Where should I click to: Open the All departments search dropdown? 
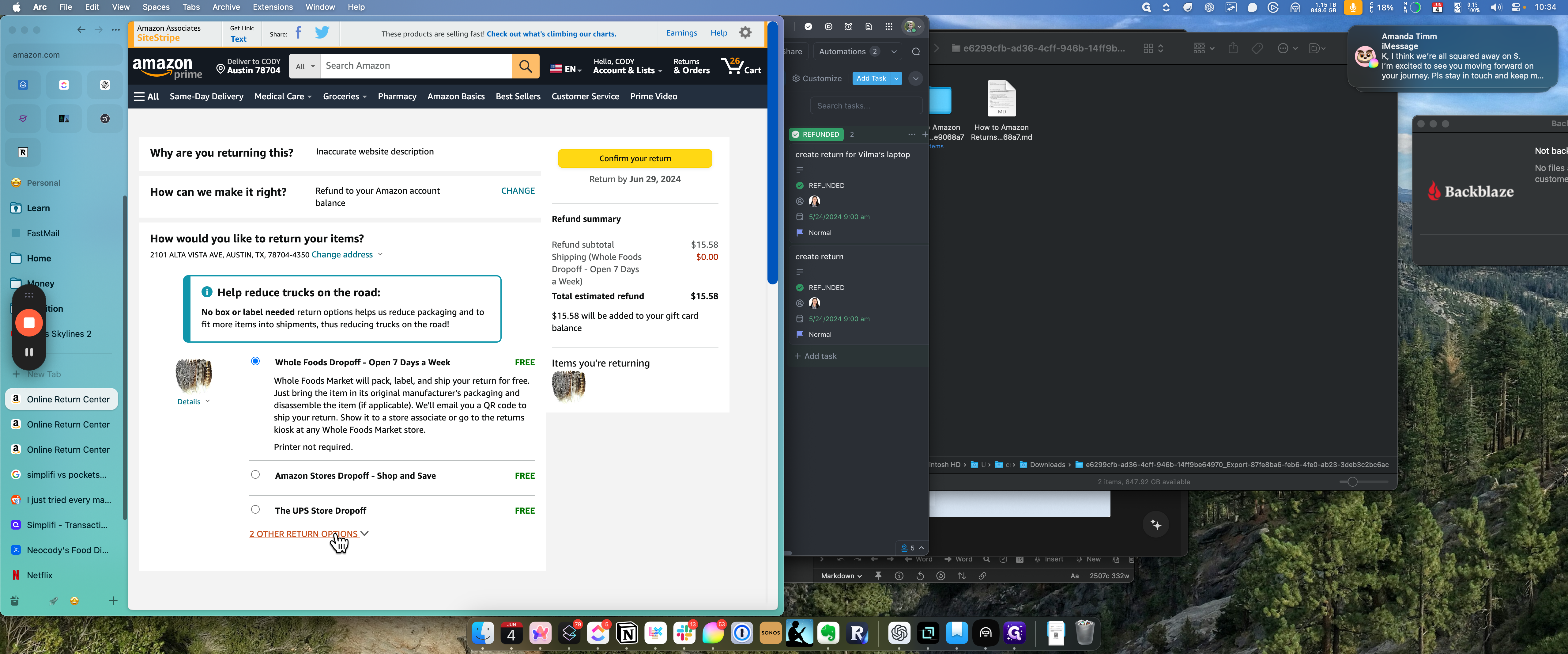click(x=305, y=67)
